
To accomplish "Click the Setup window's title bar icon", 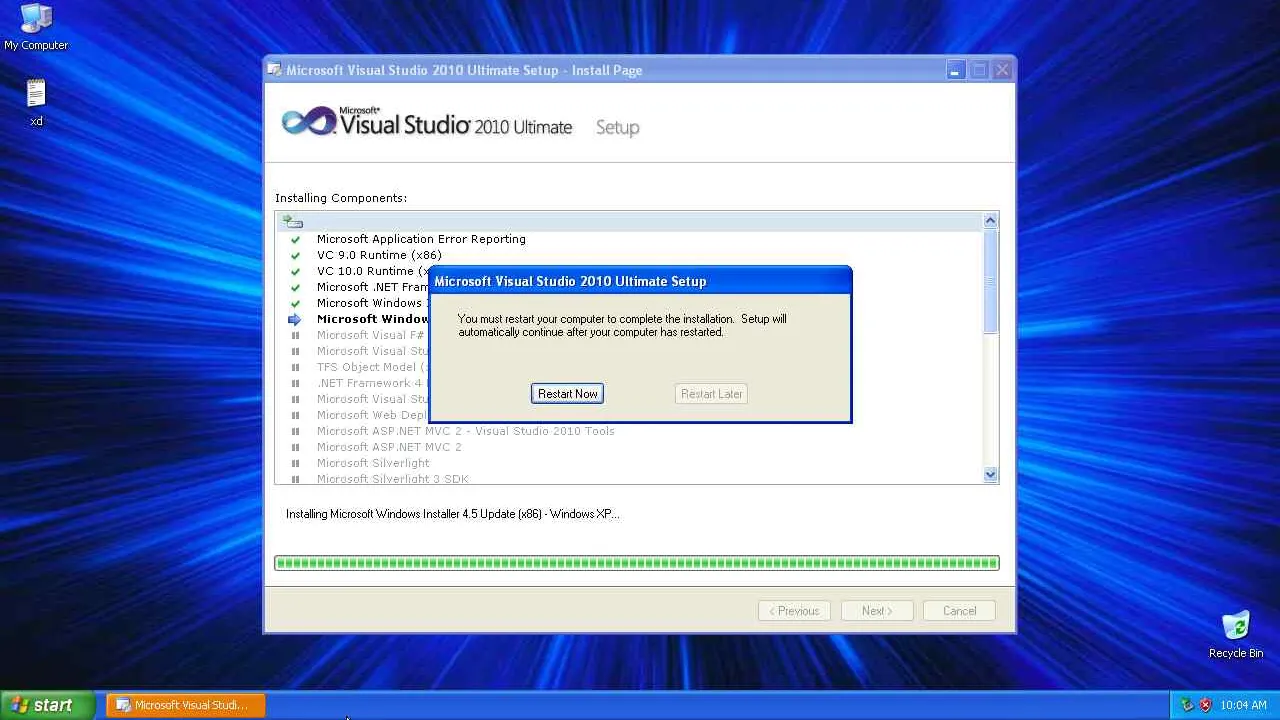I will (274, 70).
